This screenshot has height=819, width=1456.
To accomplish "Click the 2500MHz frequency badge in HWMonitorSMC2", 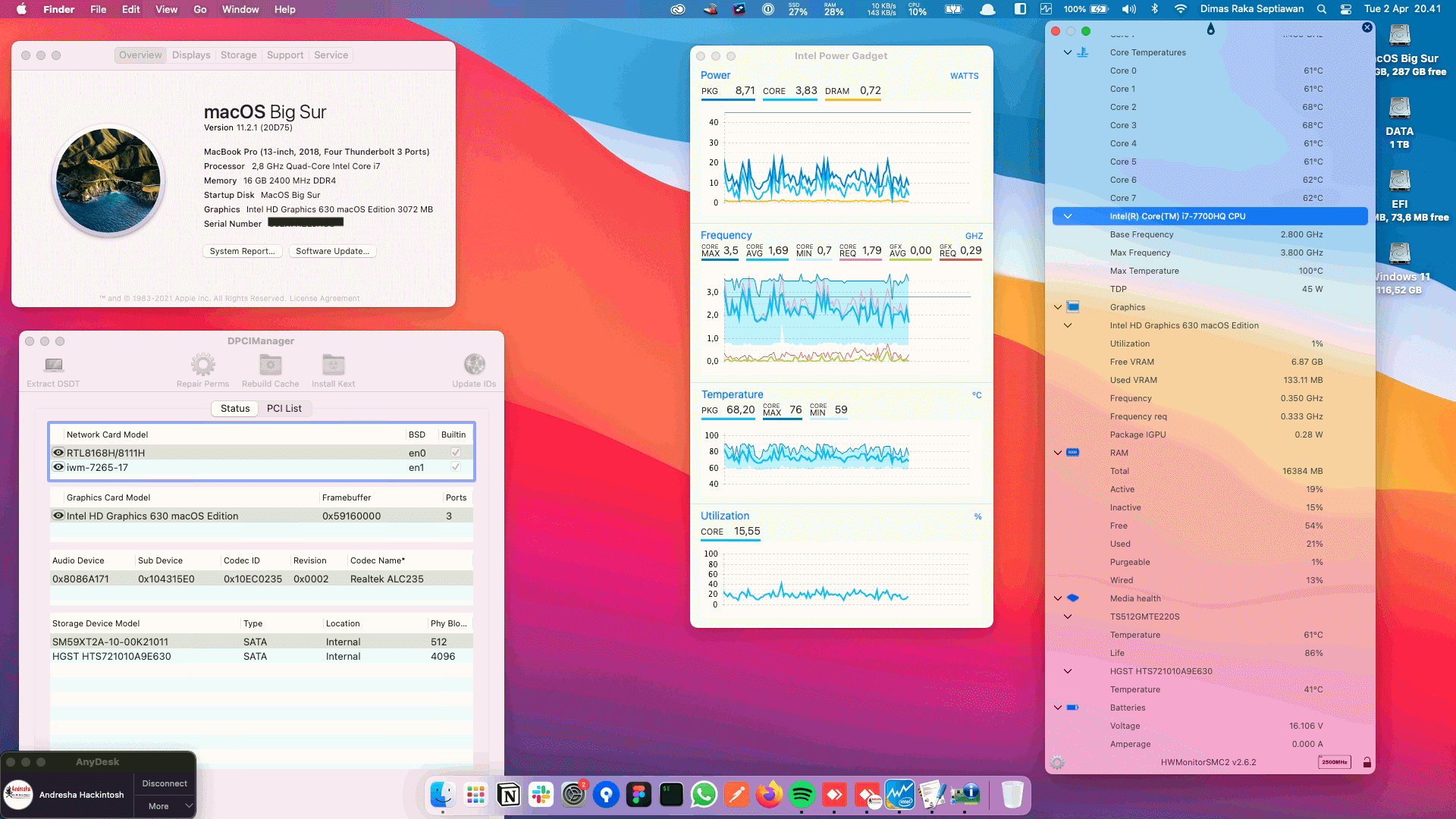I will click(x=1335, y=762).
